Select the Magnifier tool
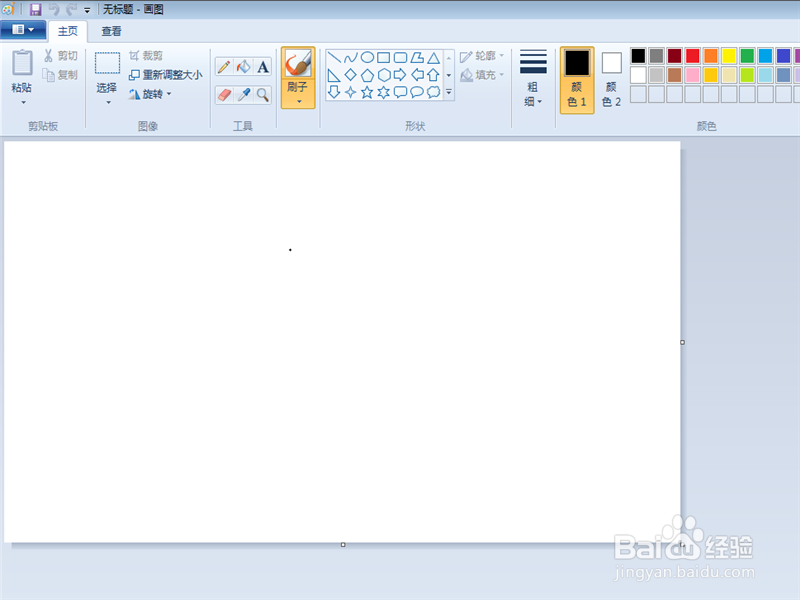 coord(263,94)
